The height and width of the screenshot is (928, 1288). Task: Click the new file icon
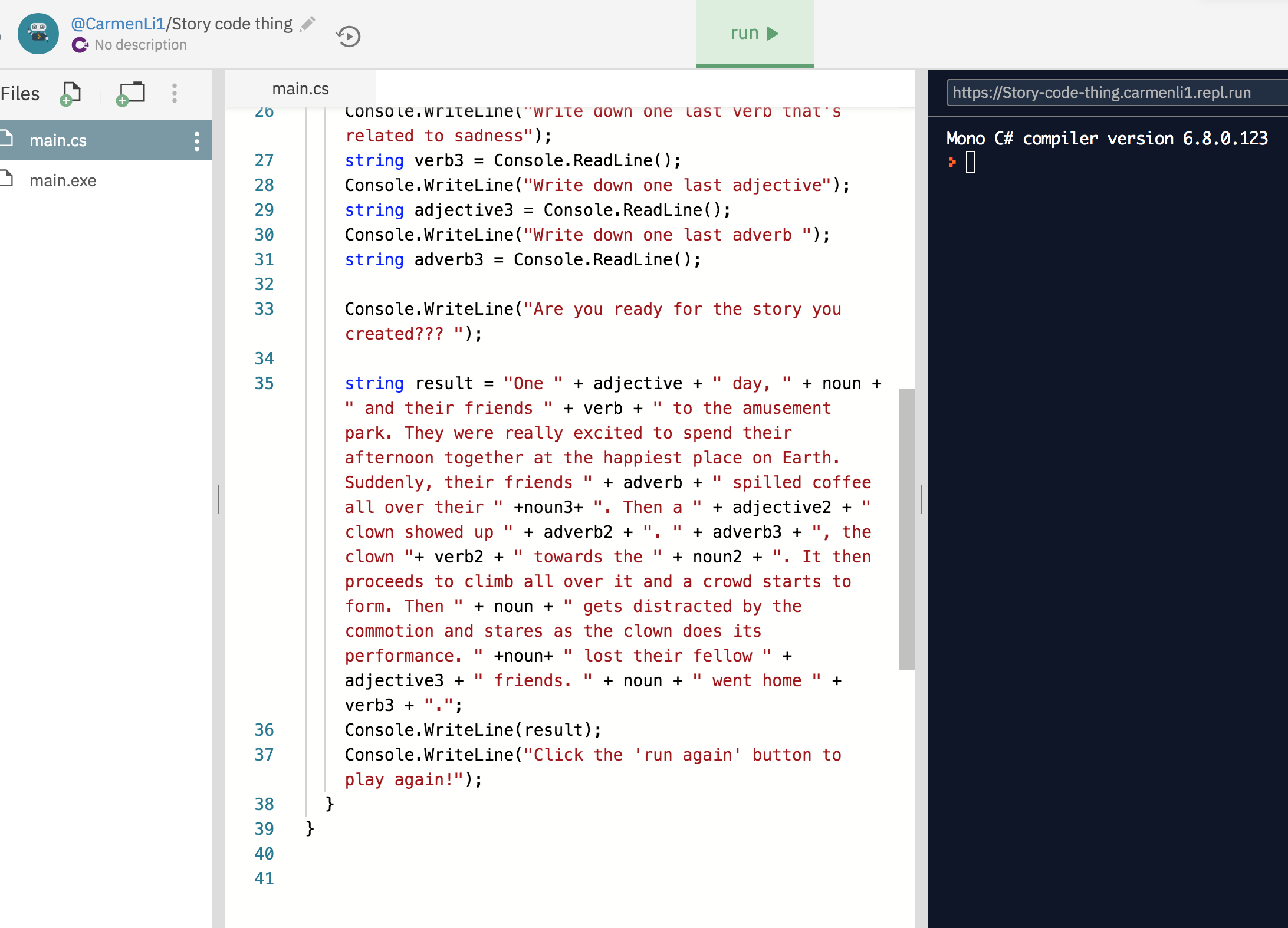pos(71,93)
